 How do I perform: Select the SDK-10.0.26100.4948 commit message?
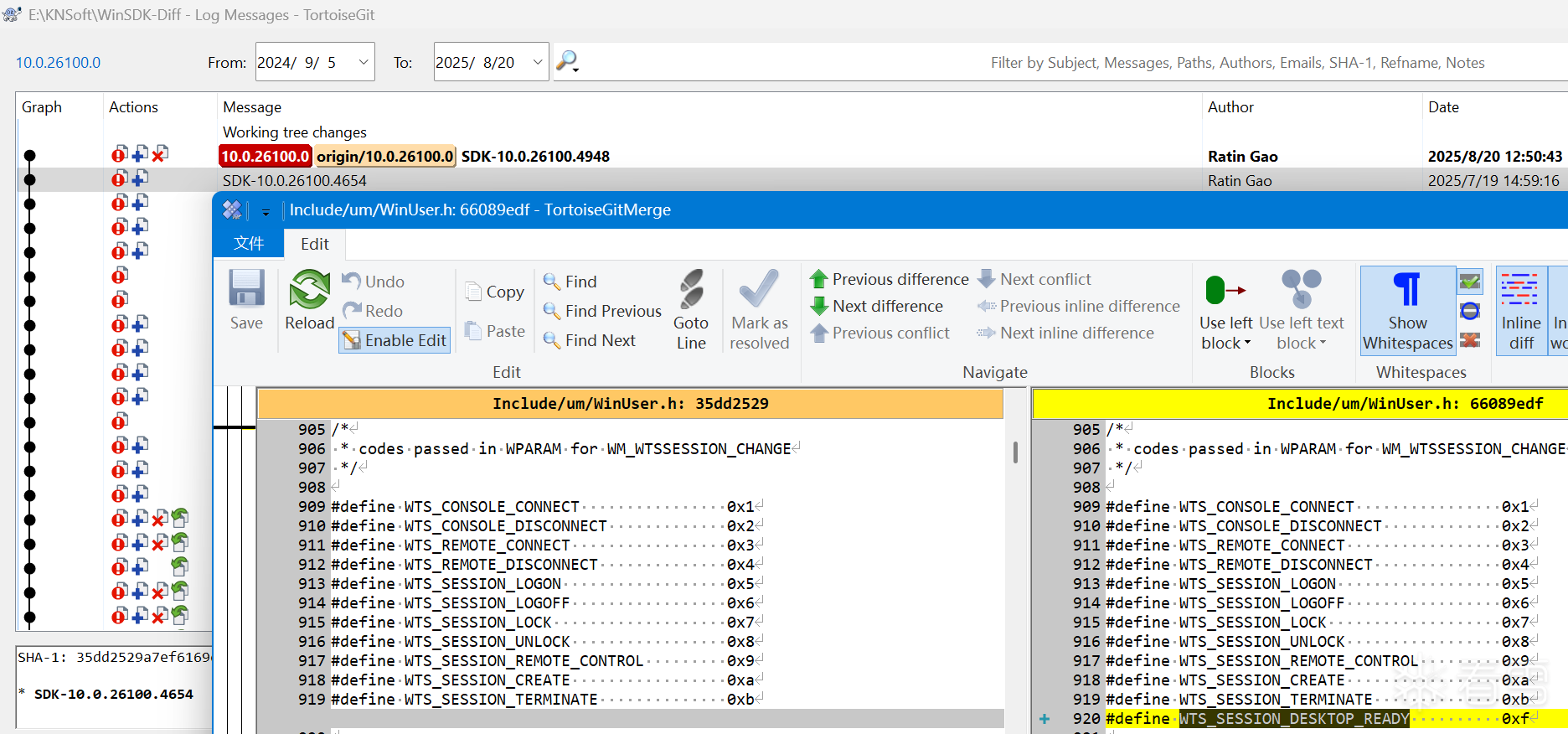pyautogui.click(x=535, y=157)
